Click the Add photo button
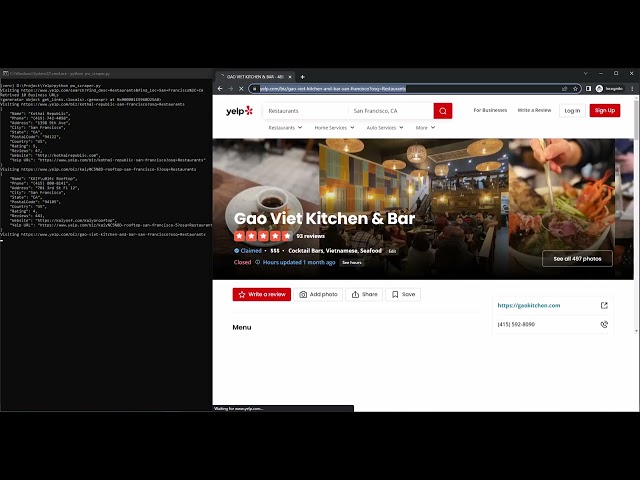The width and height of the screenshot is (640, 480). coord(318,294)
